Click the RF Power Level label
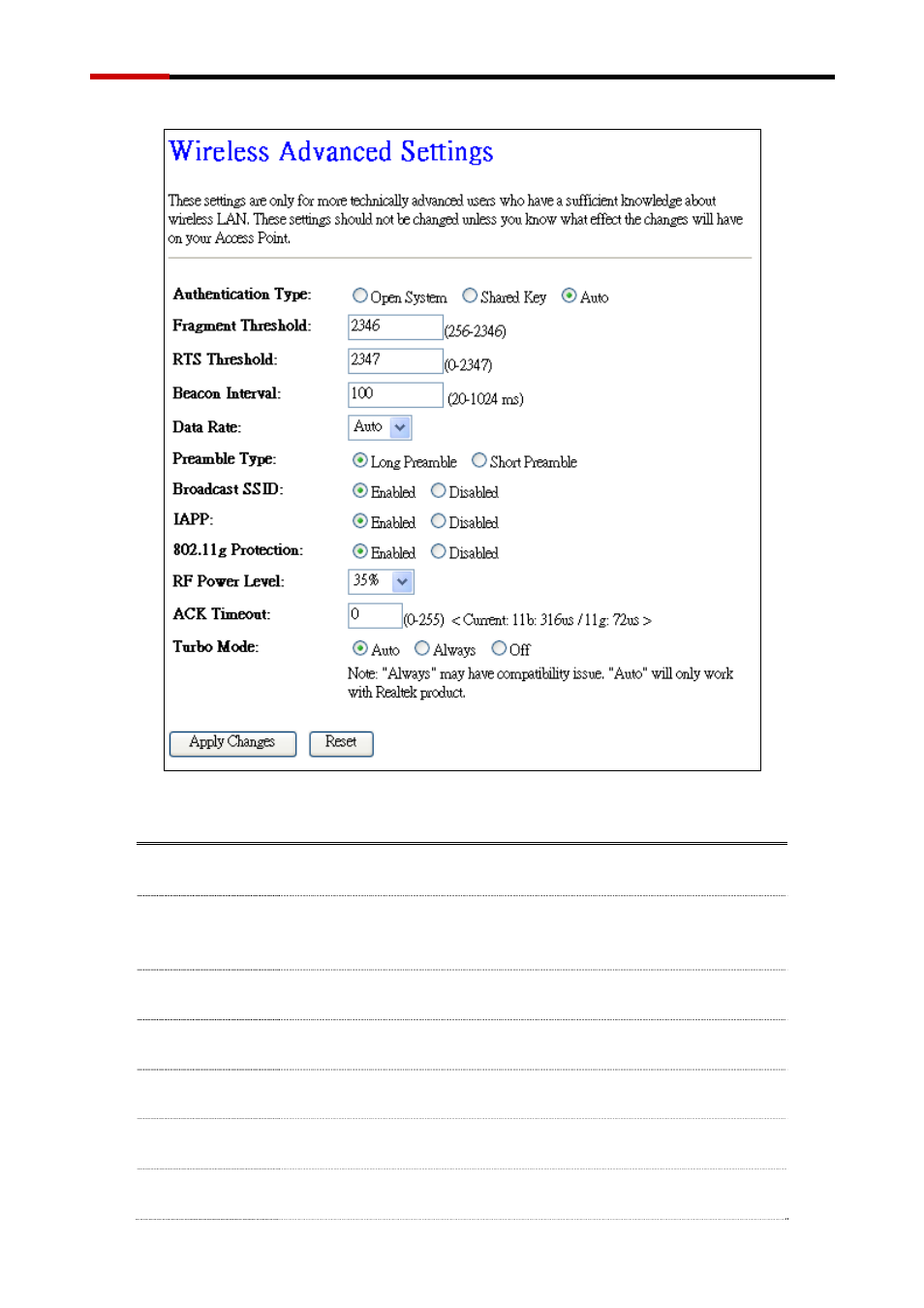Screen dimensions: 924x1308 pos(229,581)
